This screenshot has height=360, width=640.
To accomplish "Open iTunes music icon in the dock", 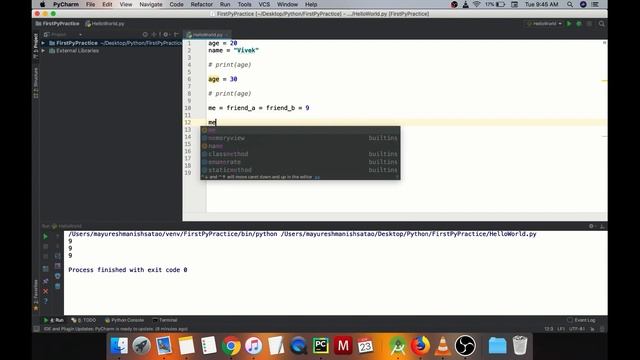I will pos(253,346).
